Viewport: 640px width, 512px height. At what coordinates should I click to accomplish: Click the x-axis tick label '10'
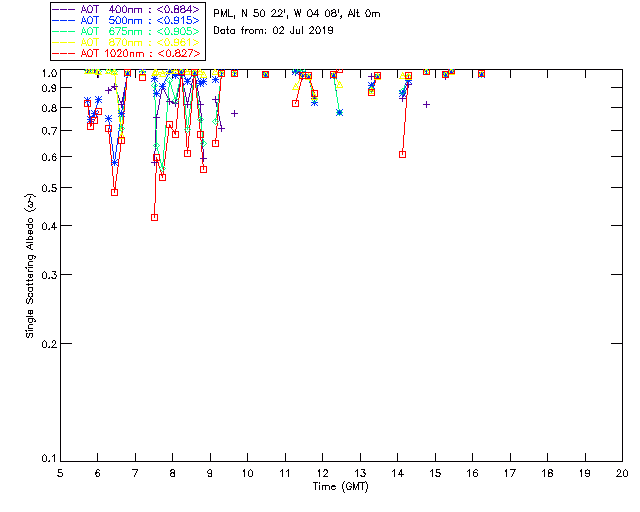point(247,473)
